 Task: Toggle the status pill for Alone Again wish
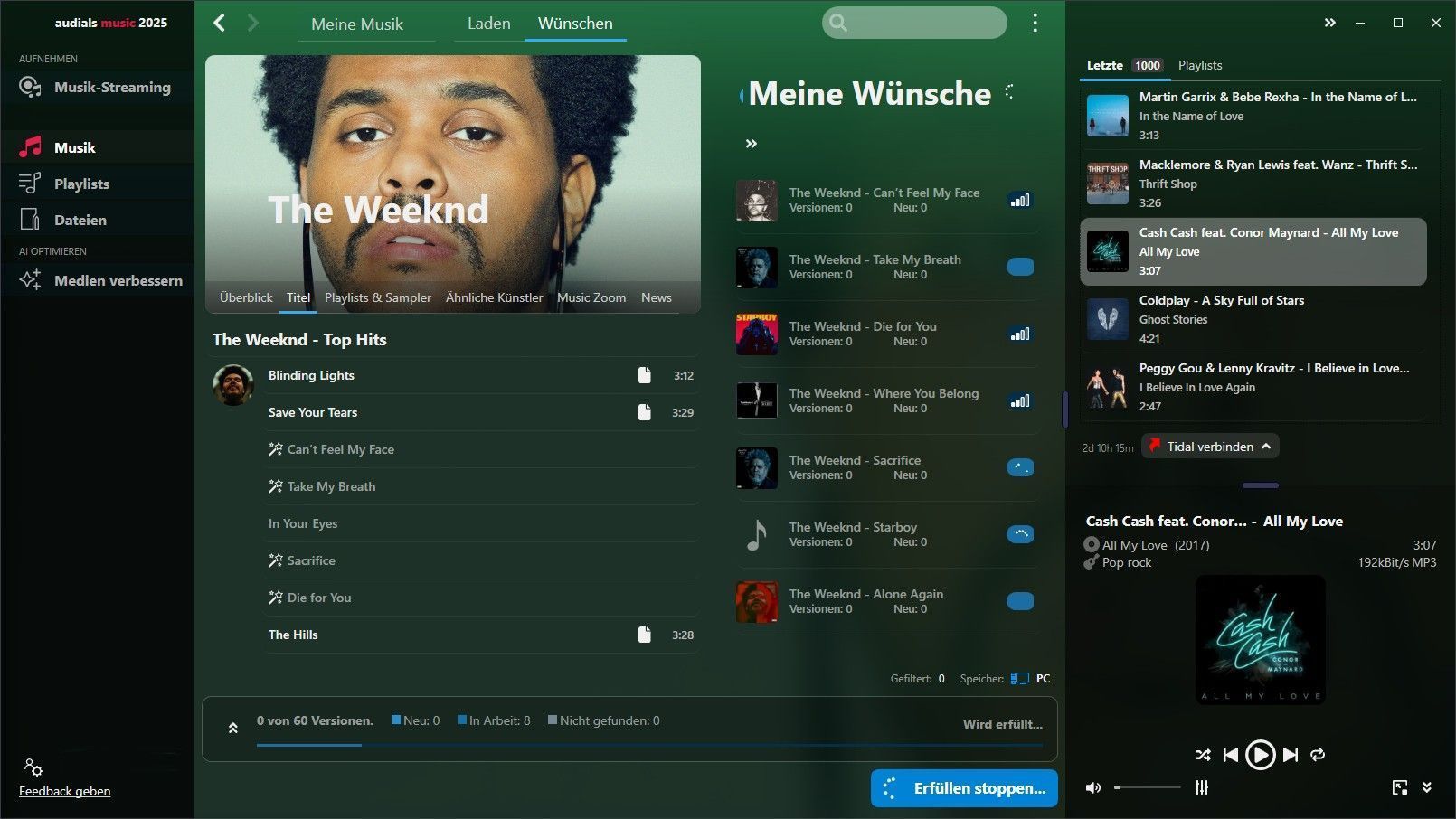(x=1020, y=601)
